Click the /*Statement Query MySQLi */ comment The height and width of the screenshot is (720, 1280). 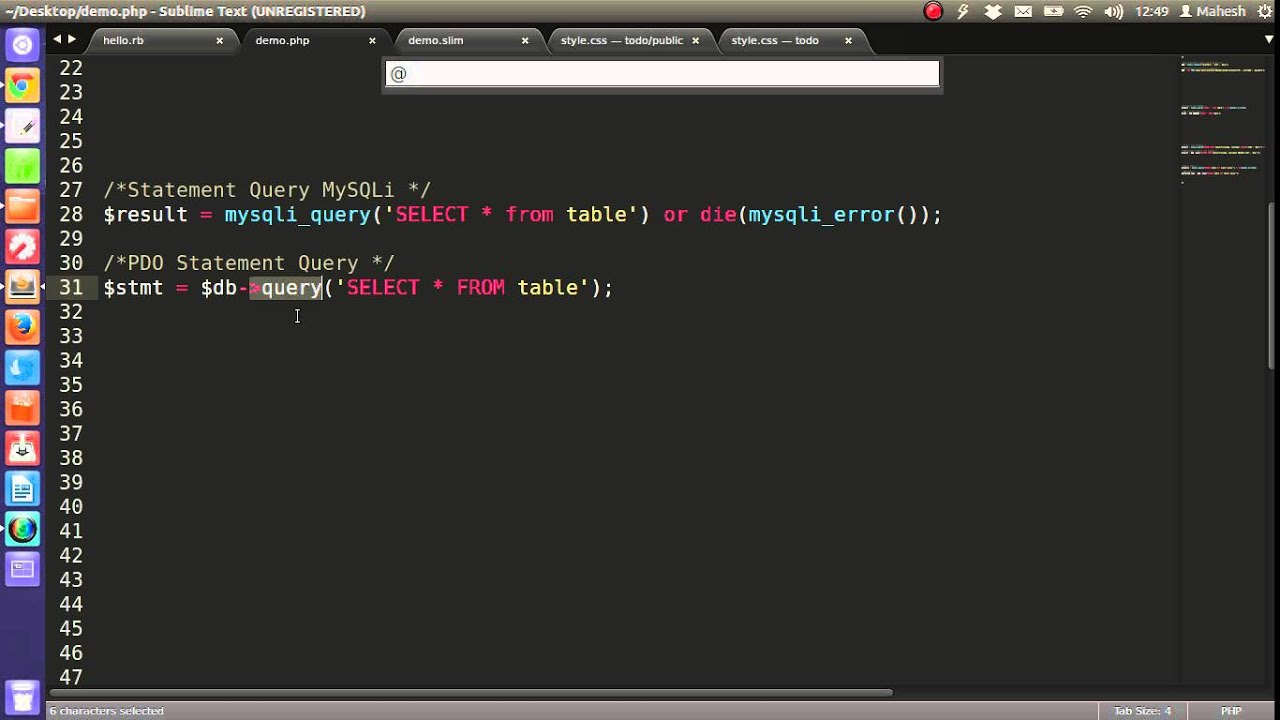pos(267,190)
